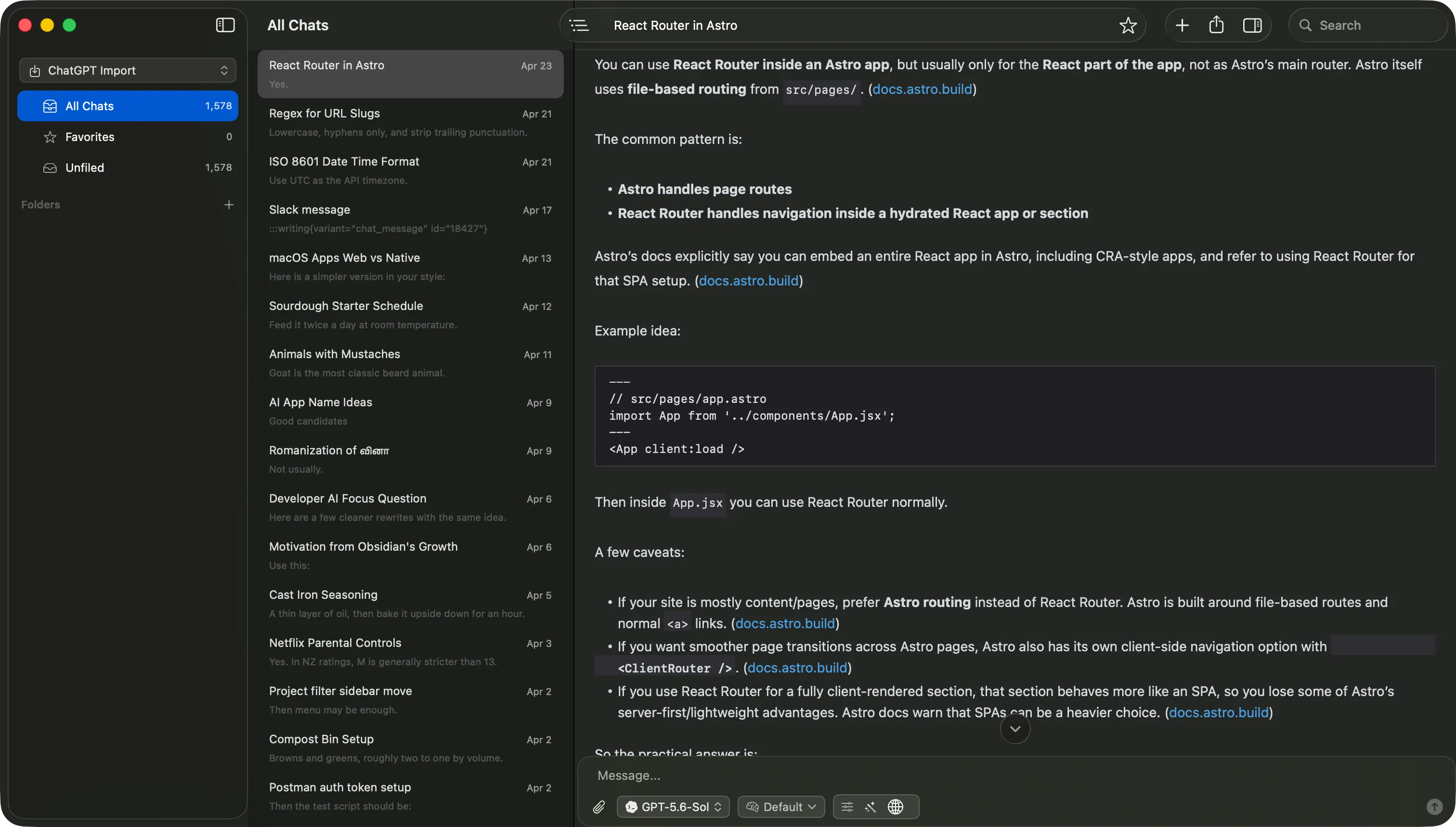1456x827 pixels.
Task: Select Unfiled in sidebar
Action: click(x=127, y=168)
